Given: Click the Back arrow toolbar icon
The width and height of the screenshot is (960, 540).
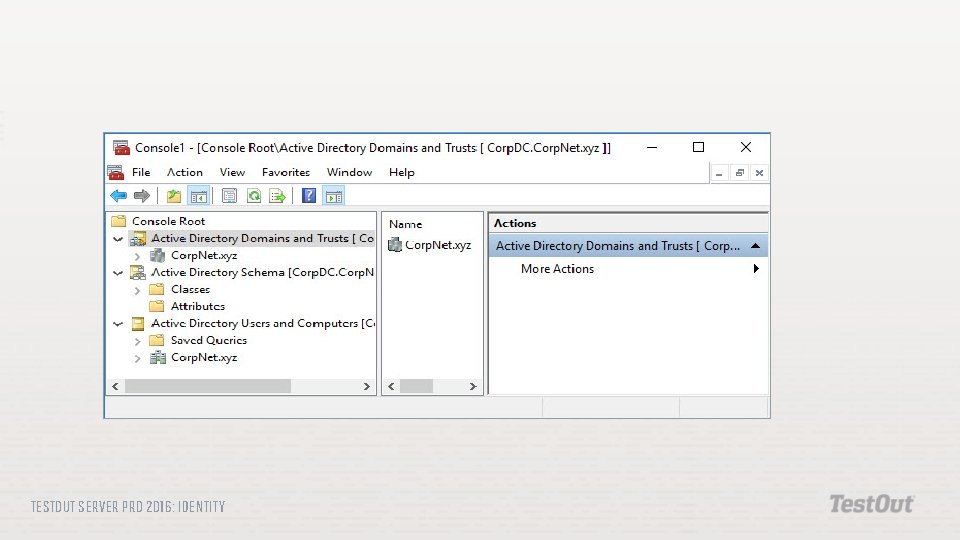Looking at the screenshot, I should pyautogui.click(x=118, y=196).
